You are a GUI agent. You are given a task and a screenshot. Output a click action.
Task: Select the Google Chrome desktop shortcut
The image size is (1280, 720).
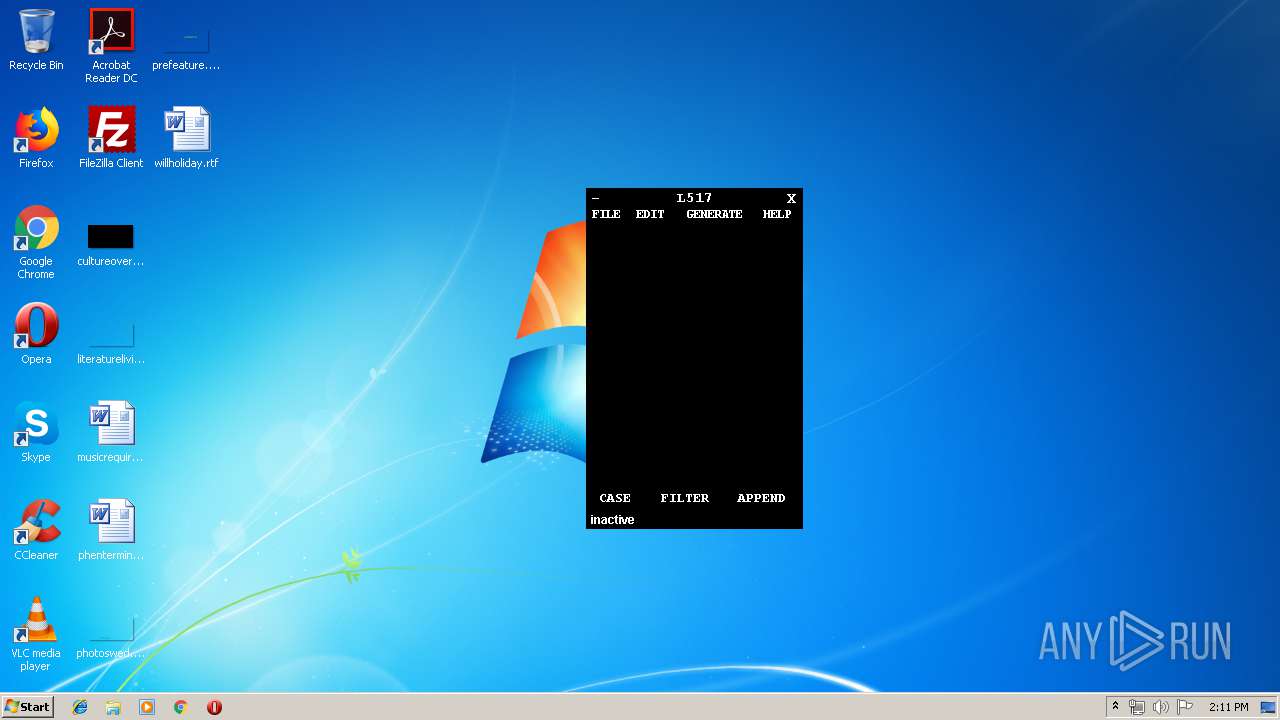pos(36,242)
